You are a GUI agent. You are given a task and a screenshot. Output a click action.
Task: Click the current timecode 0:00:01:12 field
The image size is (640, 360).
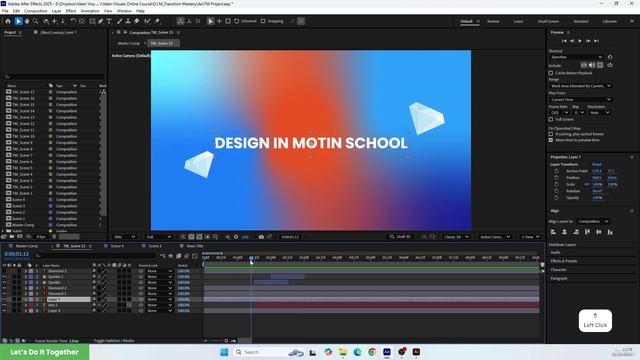[17, 254]
